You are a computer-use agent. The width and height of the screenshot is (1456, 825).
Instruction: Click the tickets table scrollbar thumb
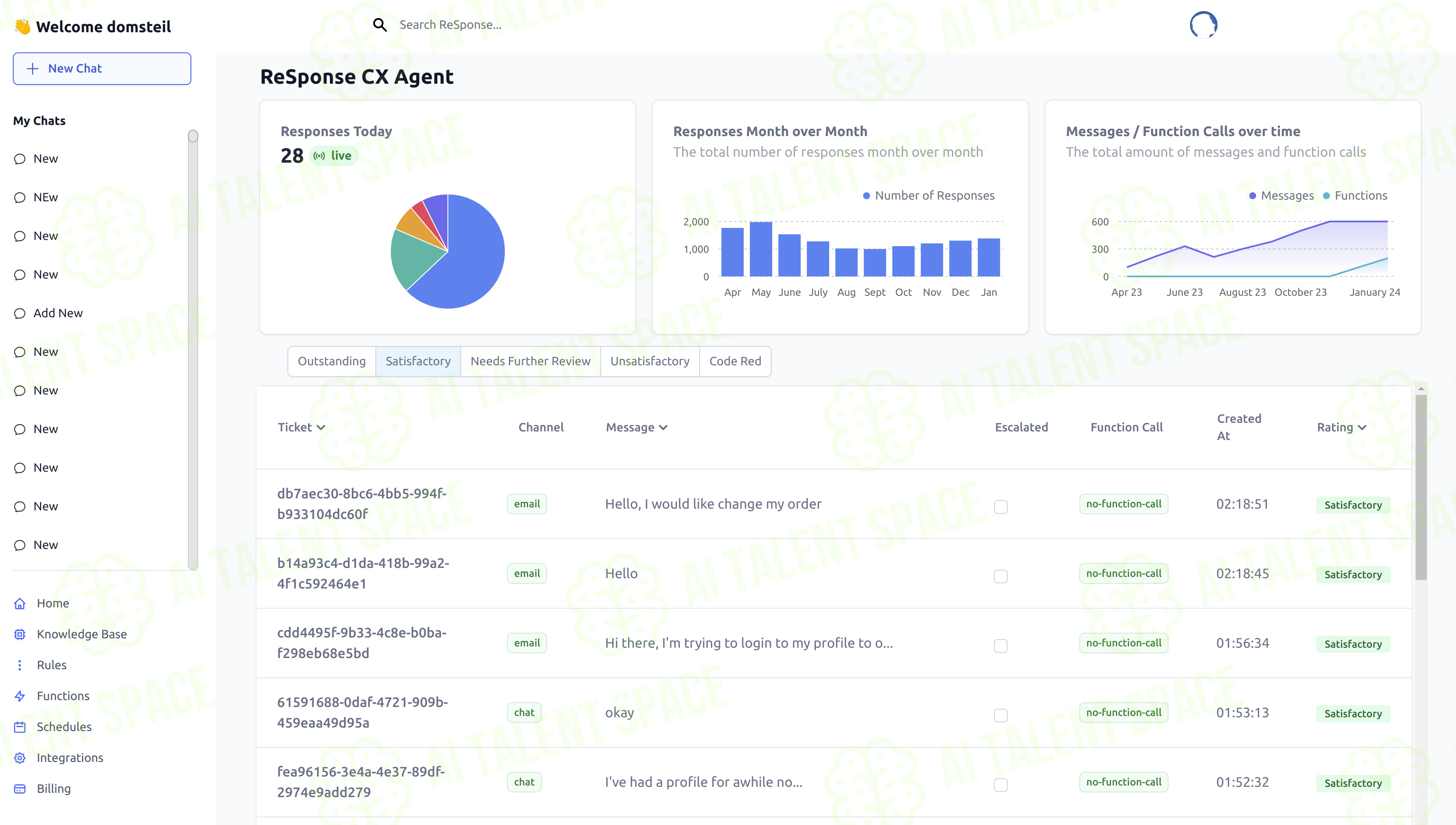coord(1420,487)
